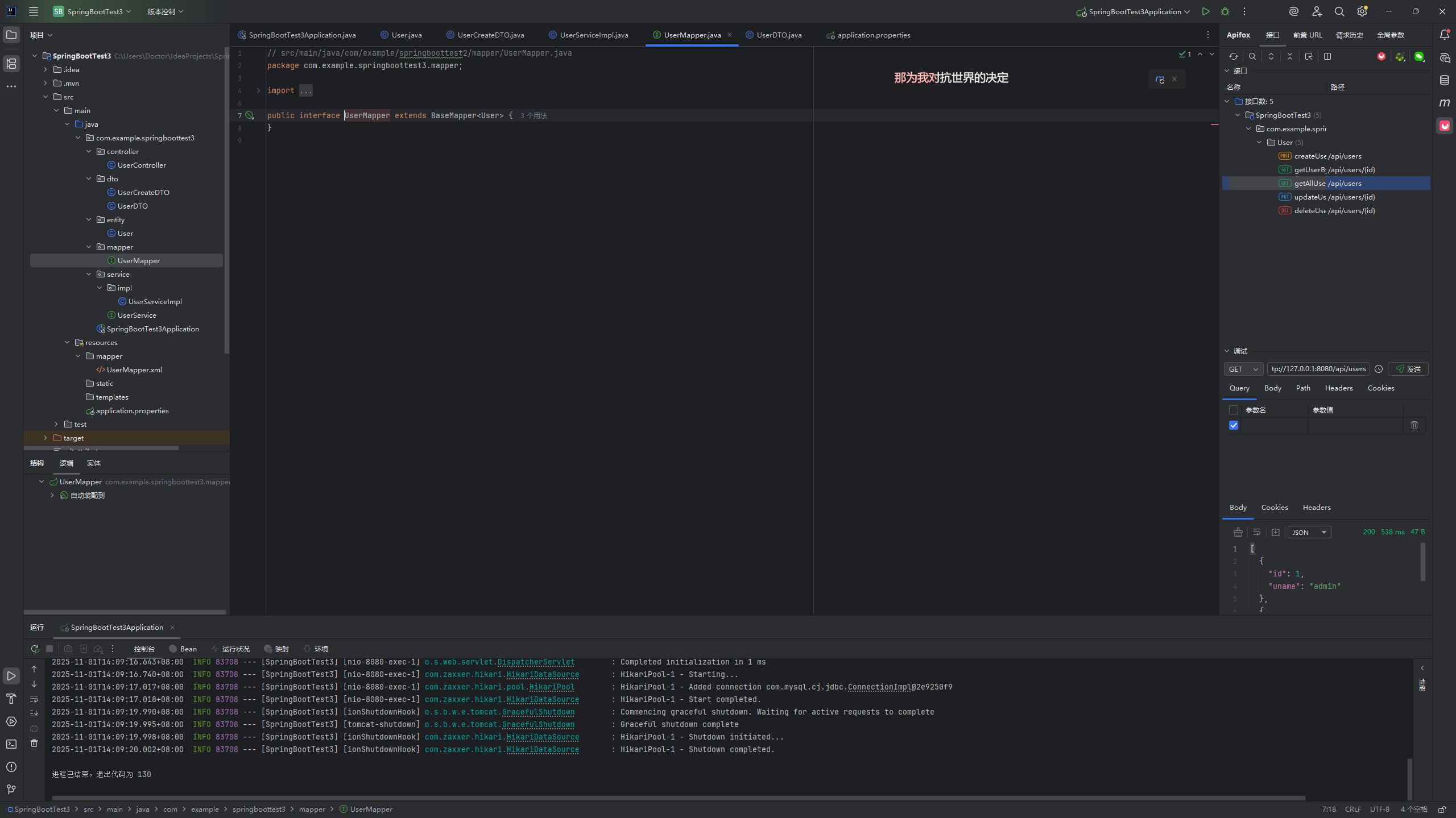Viewport: 1456px width, 818px height.
Task: Open the JSON response format dropdown
Action: coord(1309,532)
